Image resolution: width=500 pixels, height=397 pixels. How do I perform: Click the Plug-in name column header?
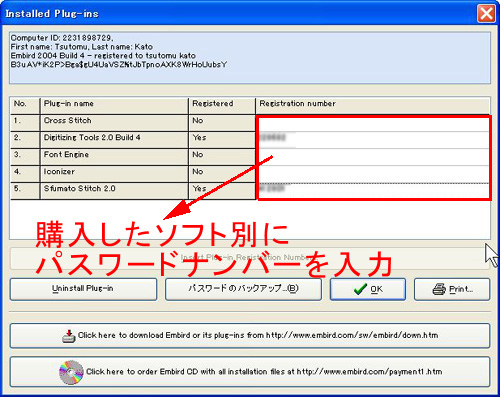pos(114,106)
